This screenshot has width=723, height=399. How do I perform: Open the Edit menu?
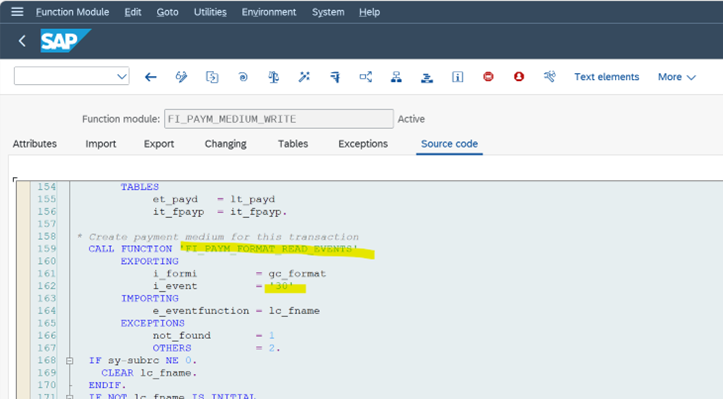(x=133, y=12)
